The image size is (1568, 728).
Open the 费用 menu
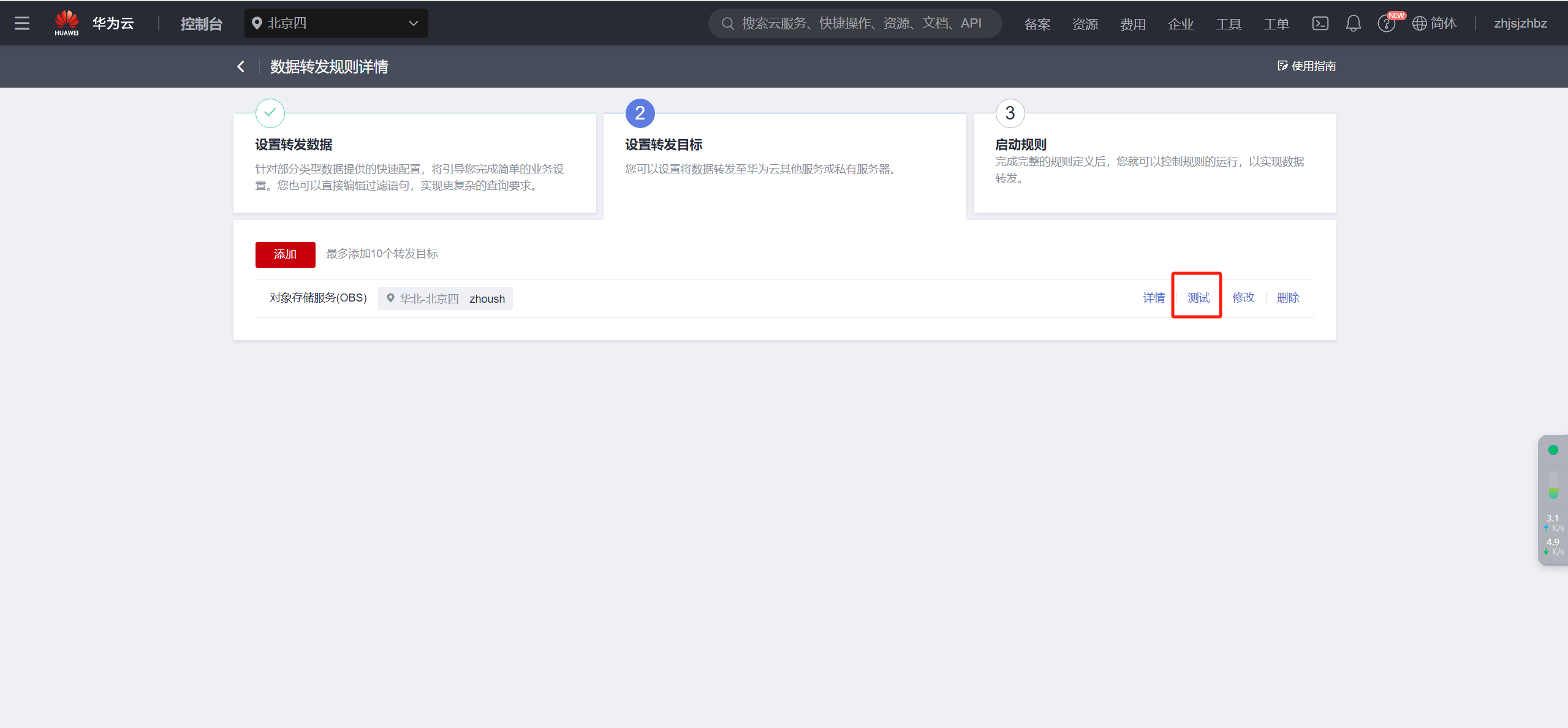pos(1132,24)
